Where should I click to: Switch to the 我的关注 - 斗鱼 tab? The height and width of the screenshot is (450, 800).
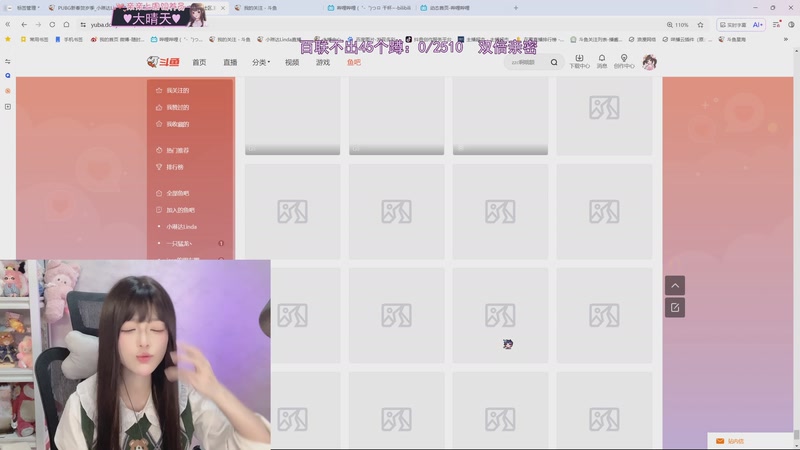[278, 8]
